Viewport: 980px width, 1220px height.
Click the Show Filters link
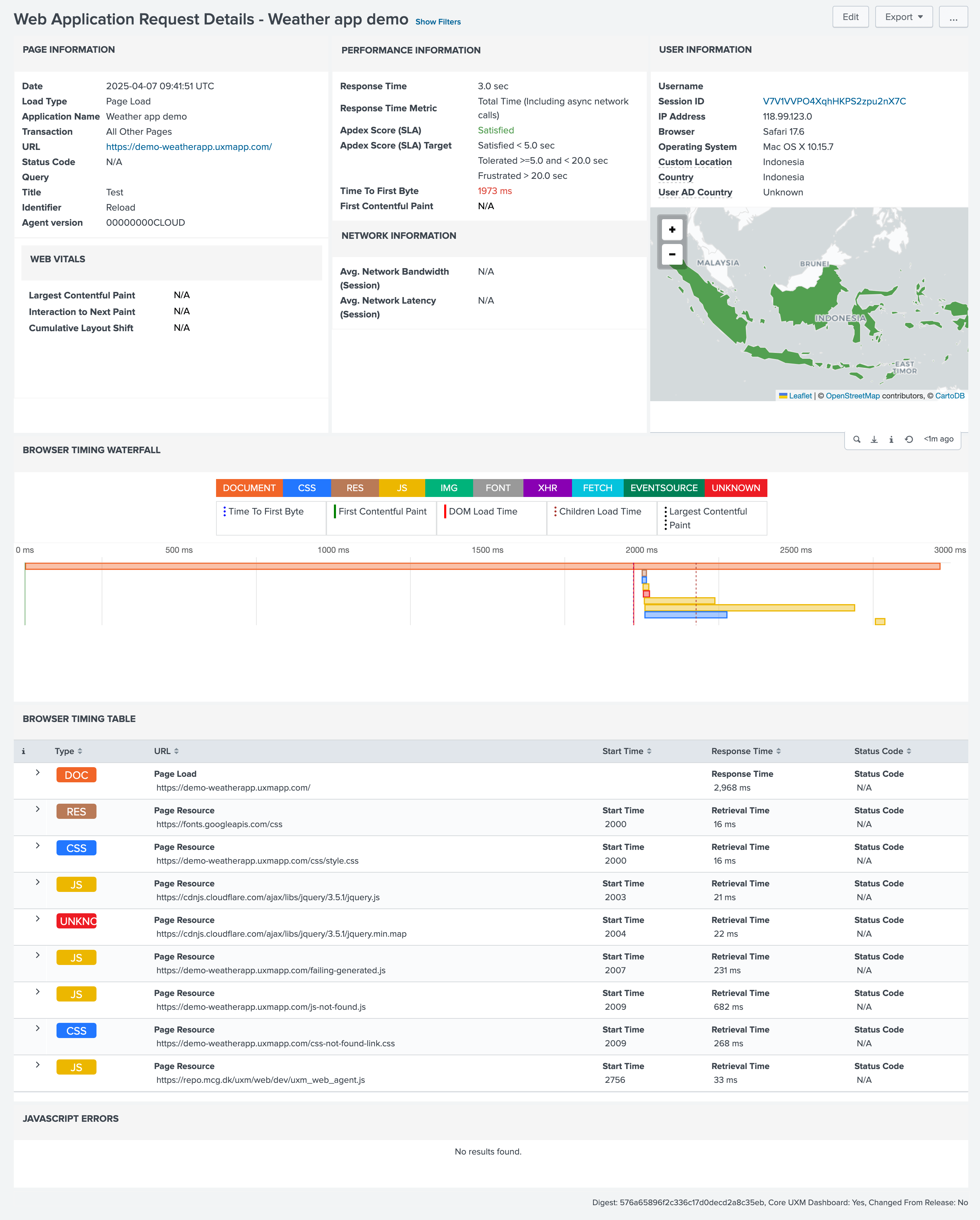pos(438,22)
